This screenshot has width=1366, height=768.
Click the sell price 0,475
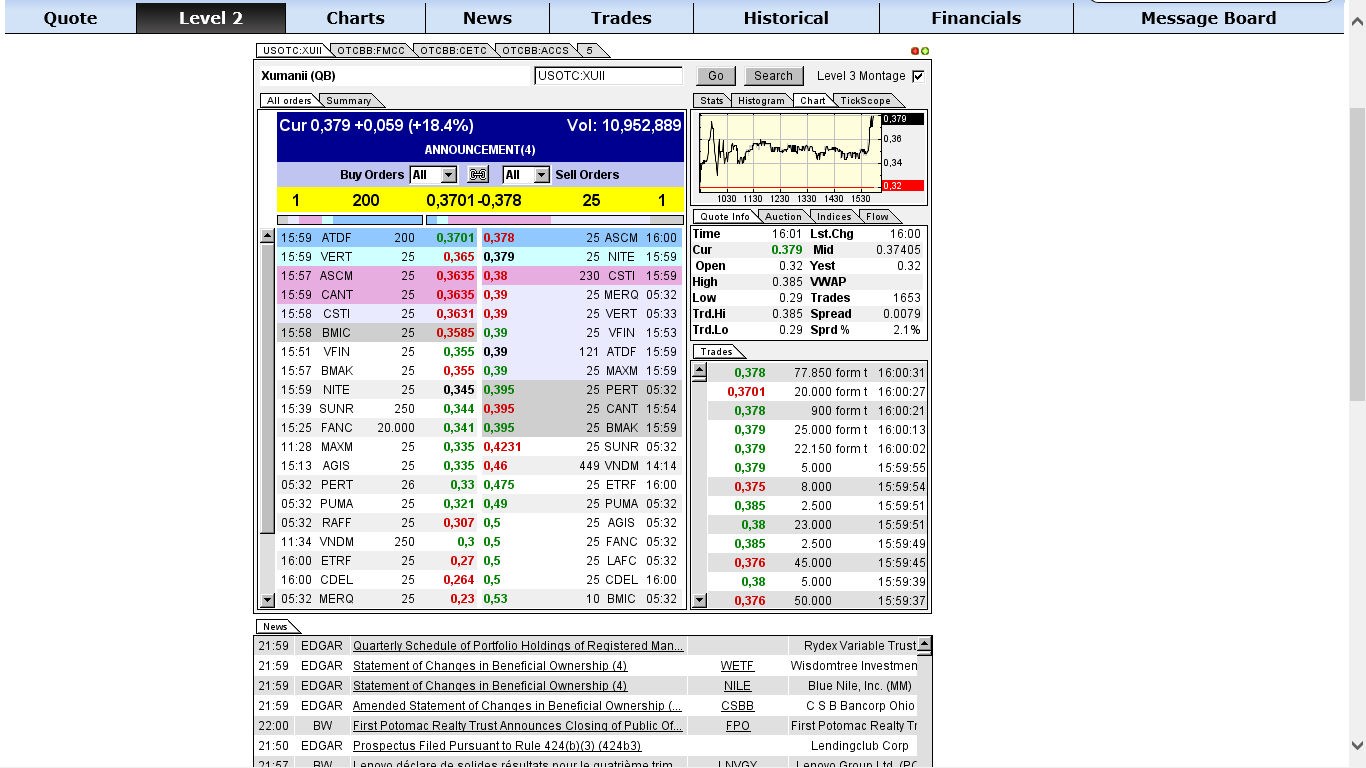499,485
